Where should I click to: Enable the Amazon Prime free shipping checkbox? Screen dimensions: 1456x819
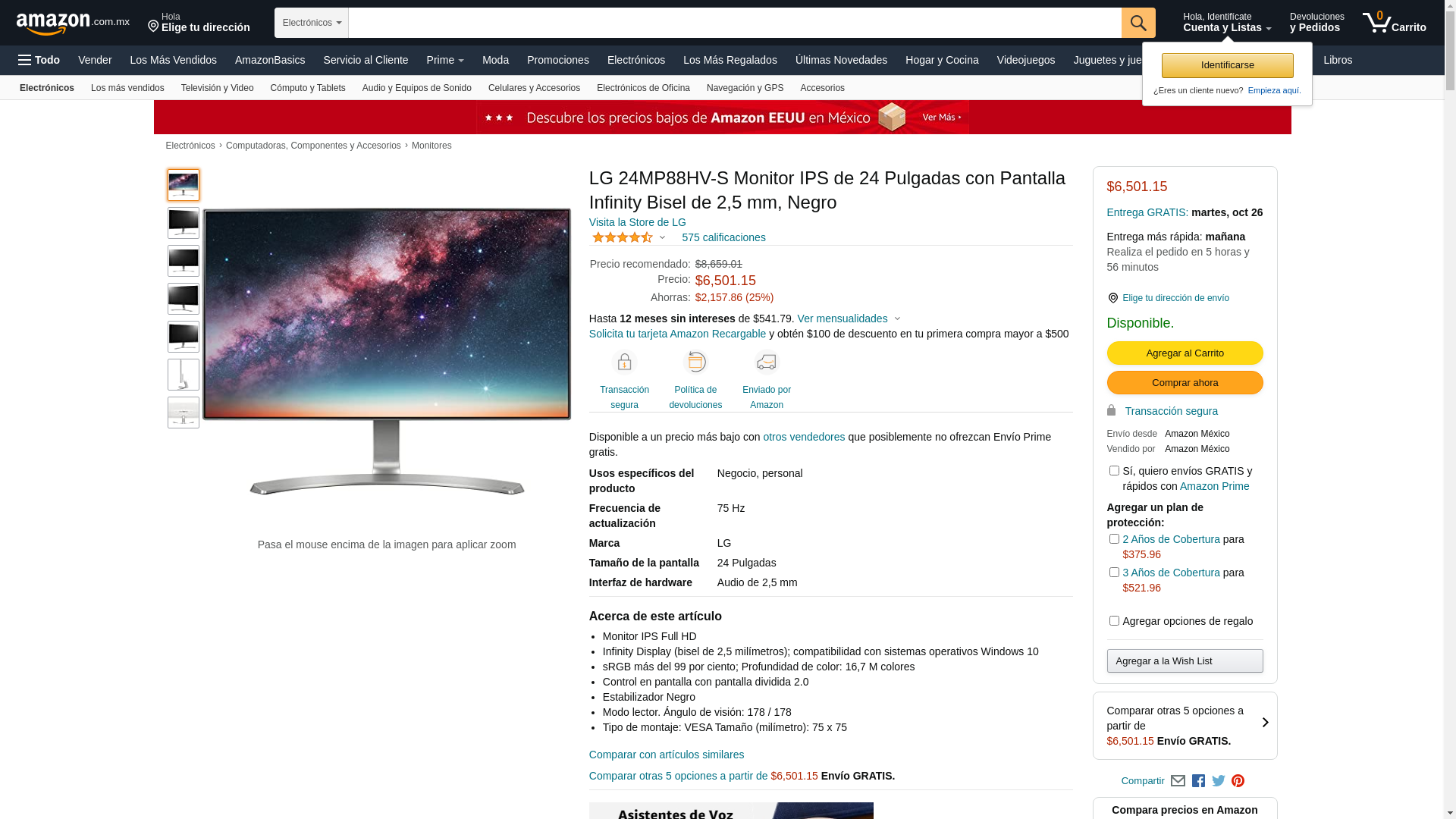pos(1114,471)
